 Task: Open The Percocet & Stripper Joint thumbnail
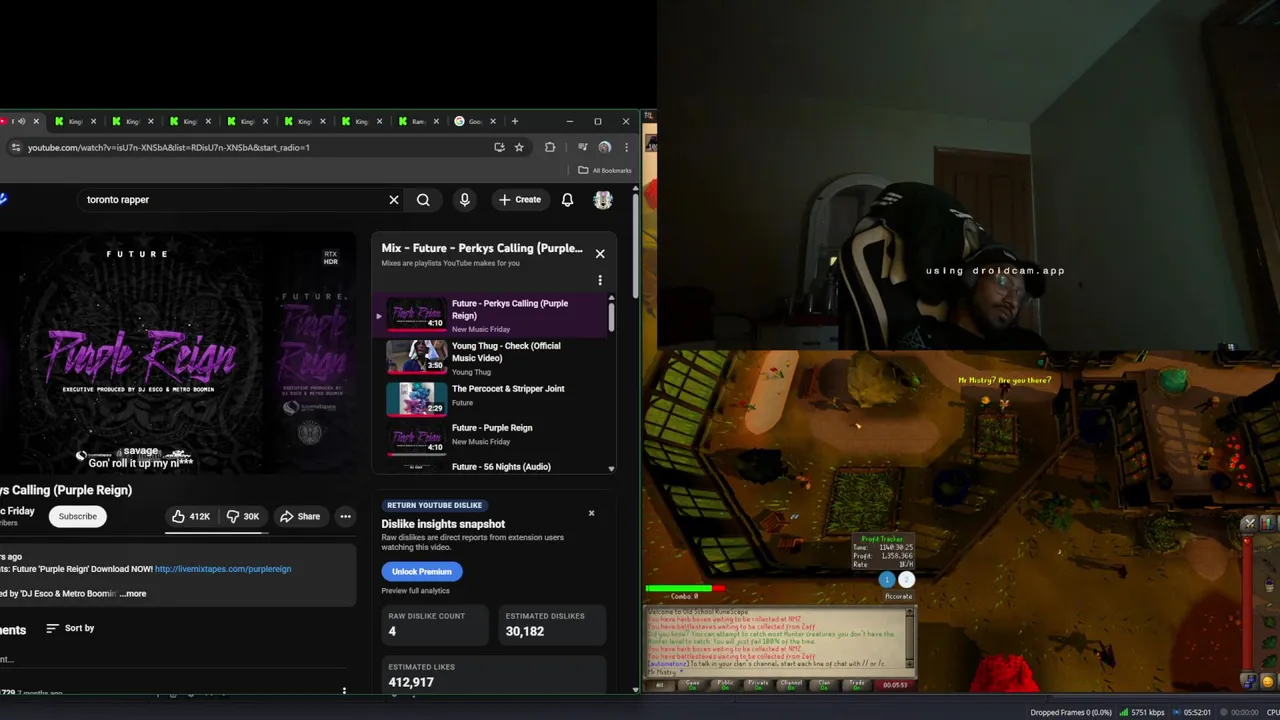pos(416,400)
